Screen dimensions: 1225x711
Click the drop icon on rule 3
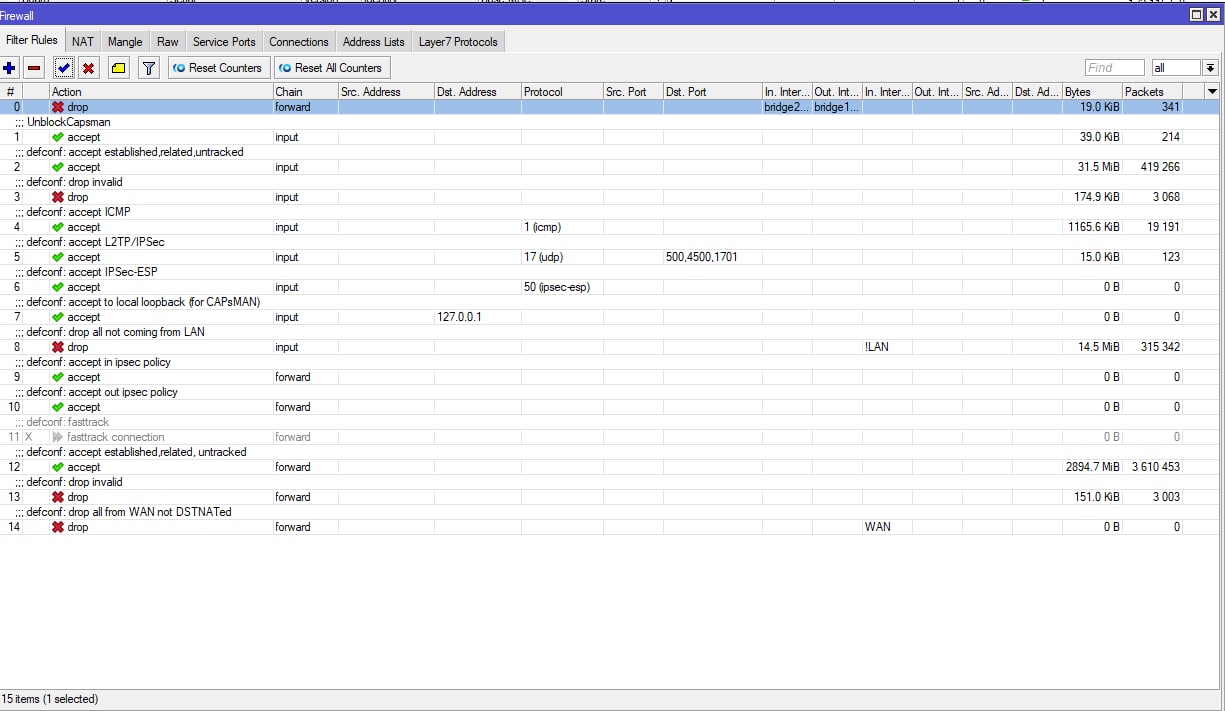[x=58, y=197]
